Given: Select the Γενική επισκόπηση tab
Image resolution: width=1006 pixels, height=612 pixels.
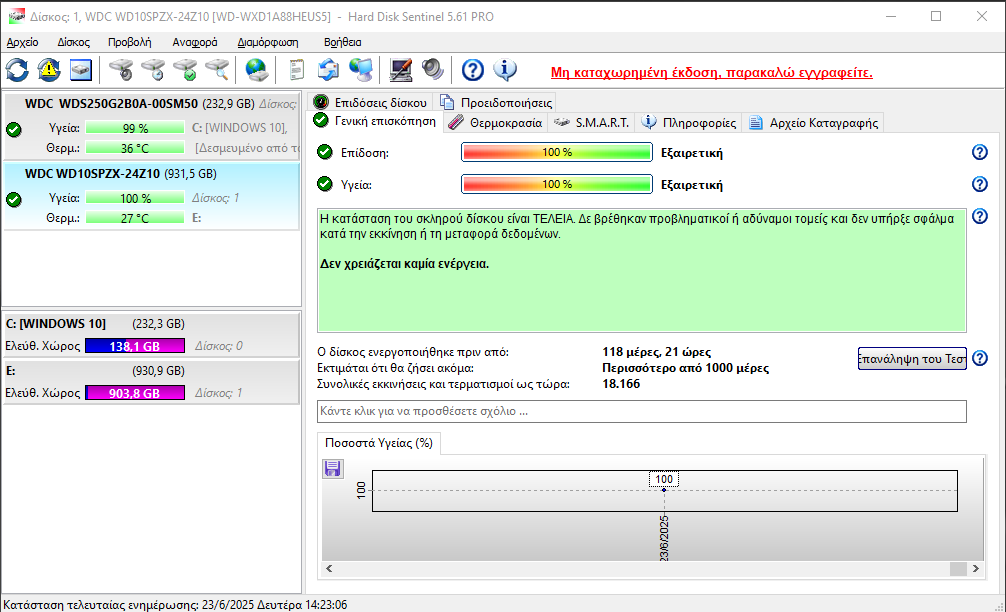Looking at the screenshot, I should click(x=375, y=121).
